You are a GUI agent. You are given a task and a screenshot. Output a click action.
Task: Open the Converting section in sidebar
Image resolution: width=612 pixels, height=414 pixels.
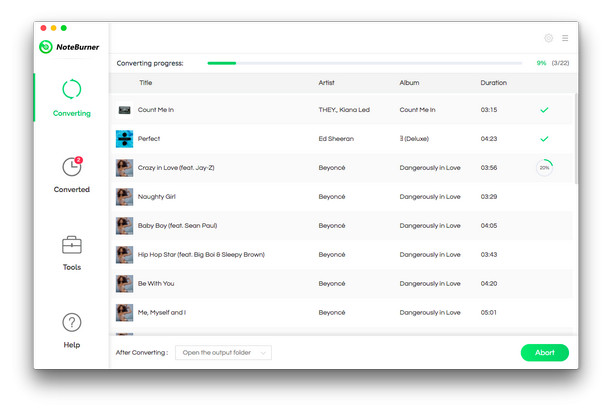coord(72,98)
